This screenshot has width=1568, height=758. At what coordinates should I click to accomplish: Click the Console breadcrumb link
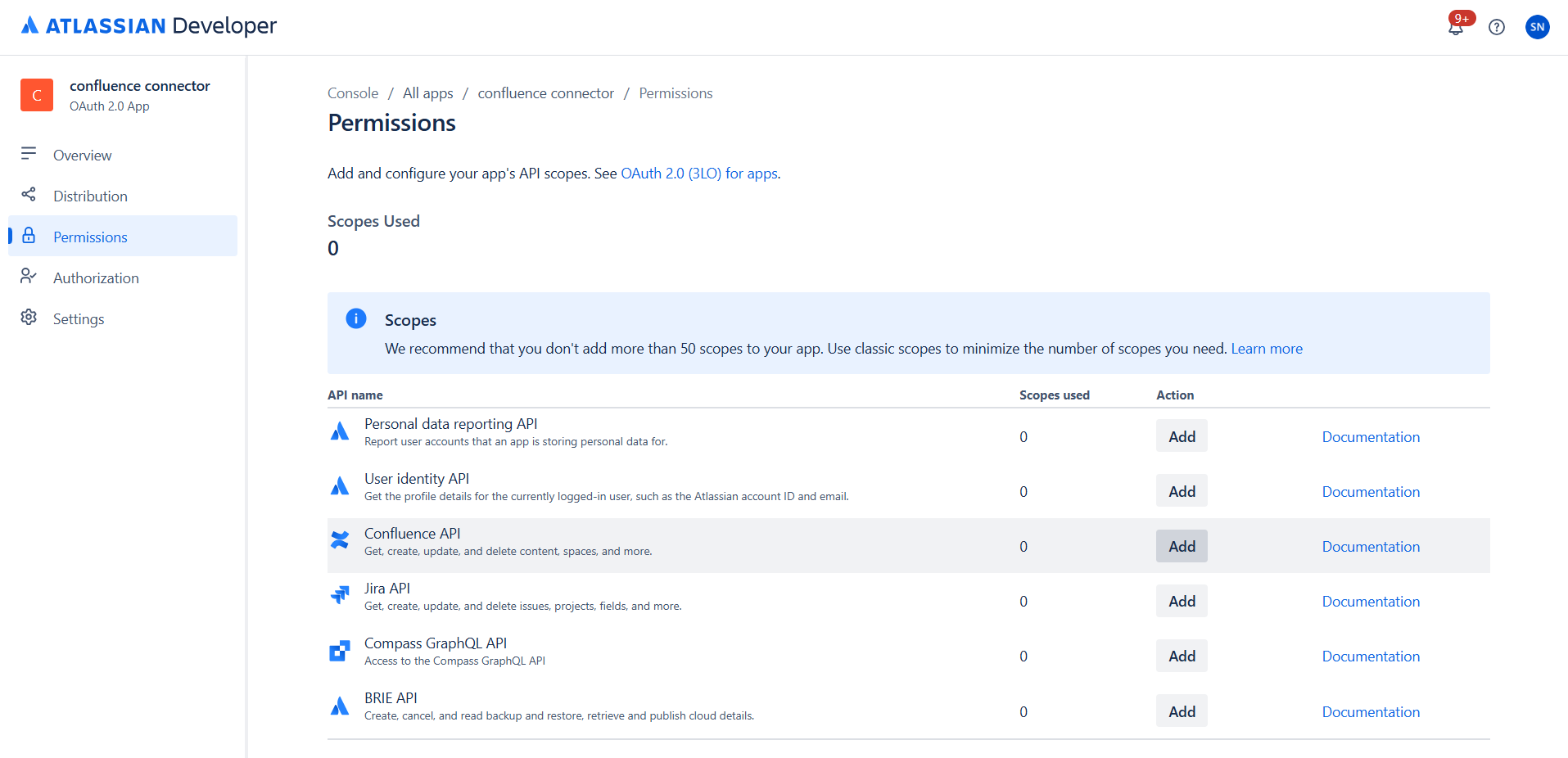pyautogui.click(x=352, y=92)
